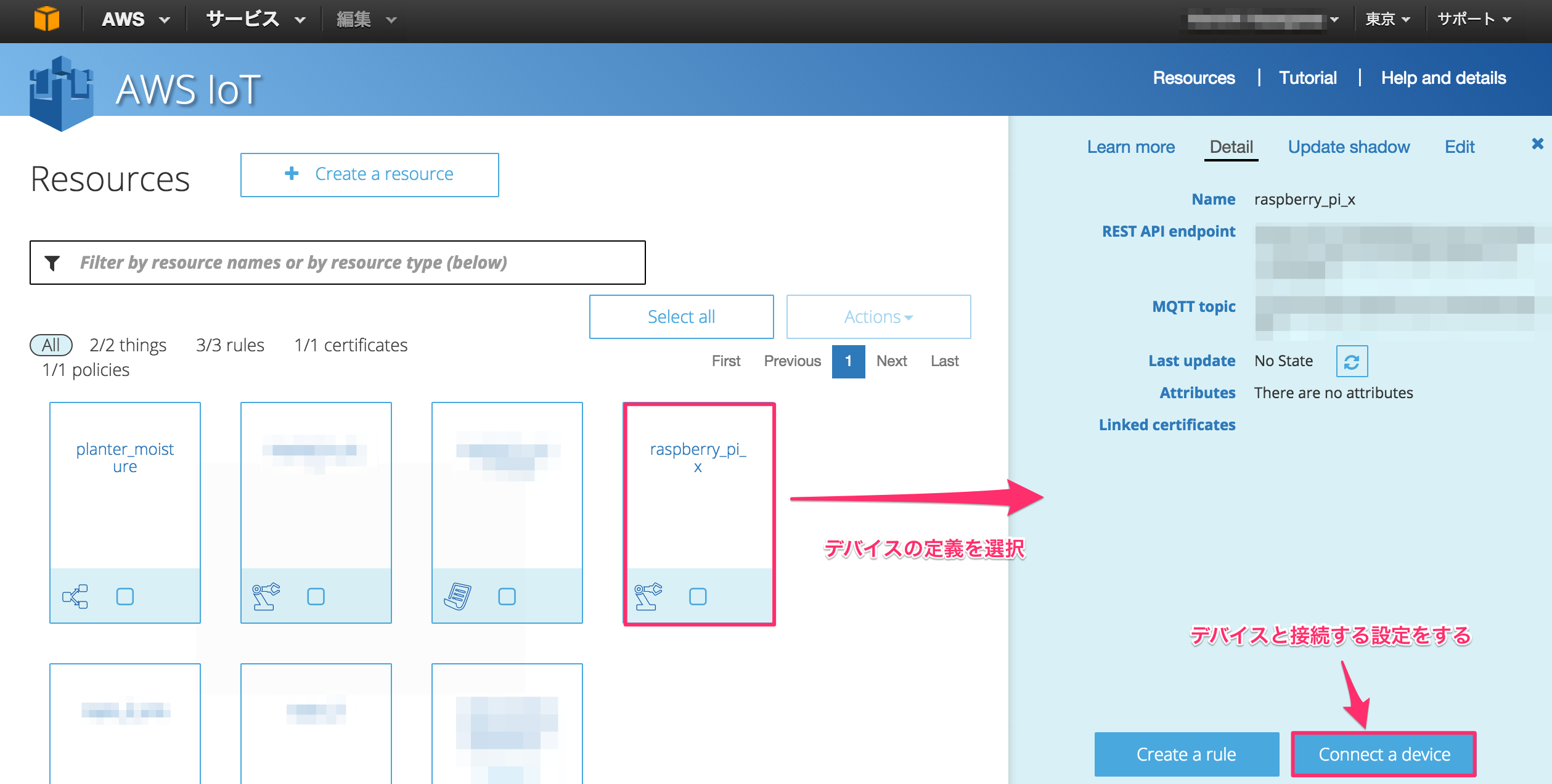Select the rule icon on the planter_moisture card
1552x784 pixels.
tap(75, 595)
